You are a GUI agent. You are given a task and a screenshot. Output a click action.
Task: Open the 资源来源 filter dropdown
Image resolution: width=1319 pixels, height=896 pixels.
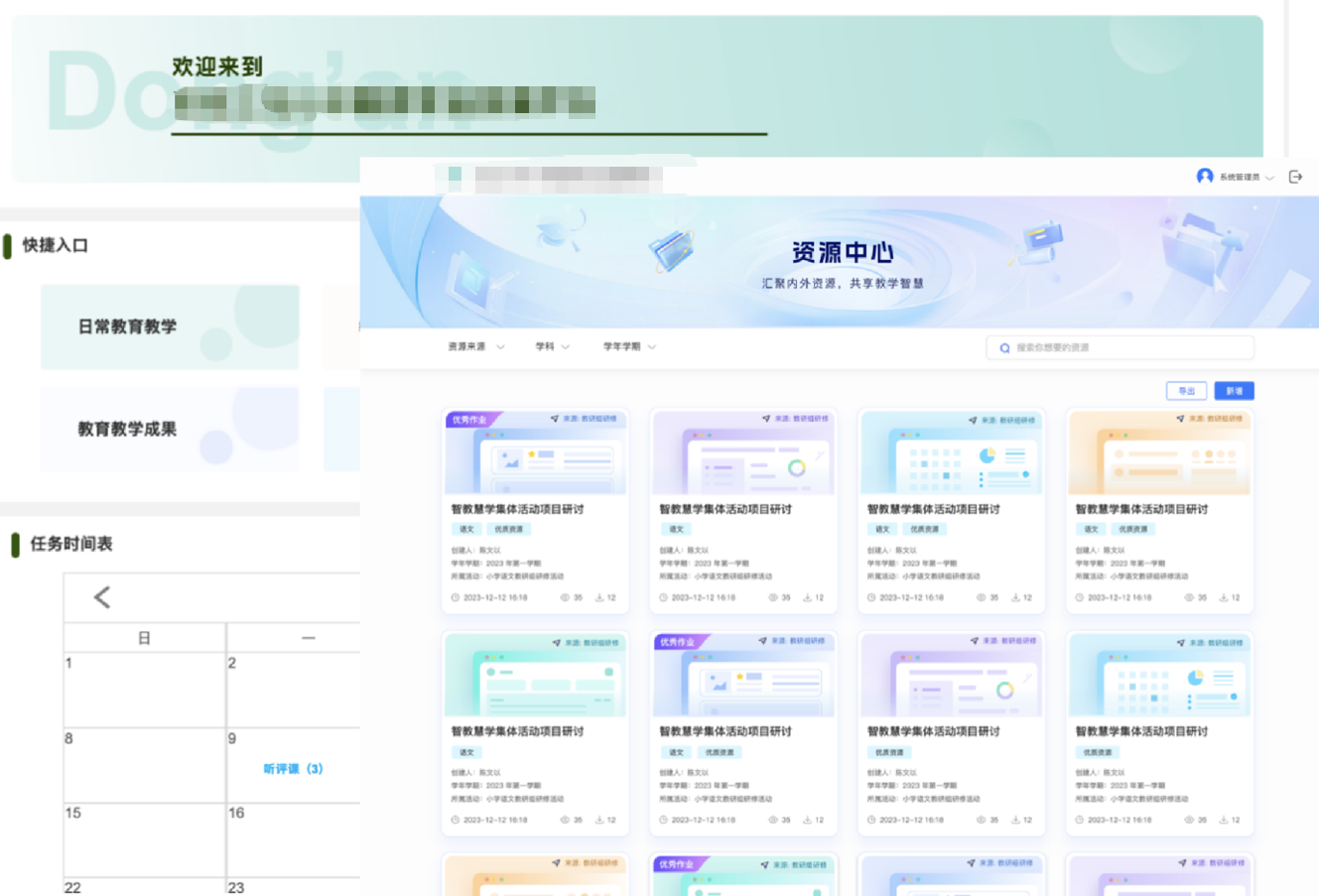(476, 347)
